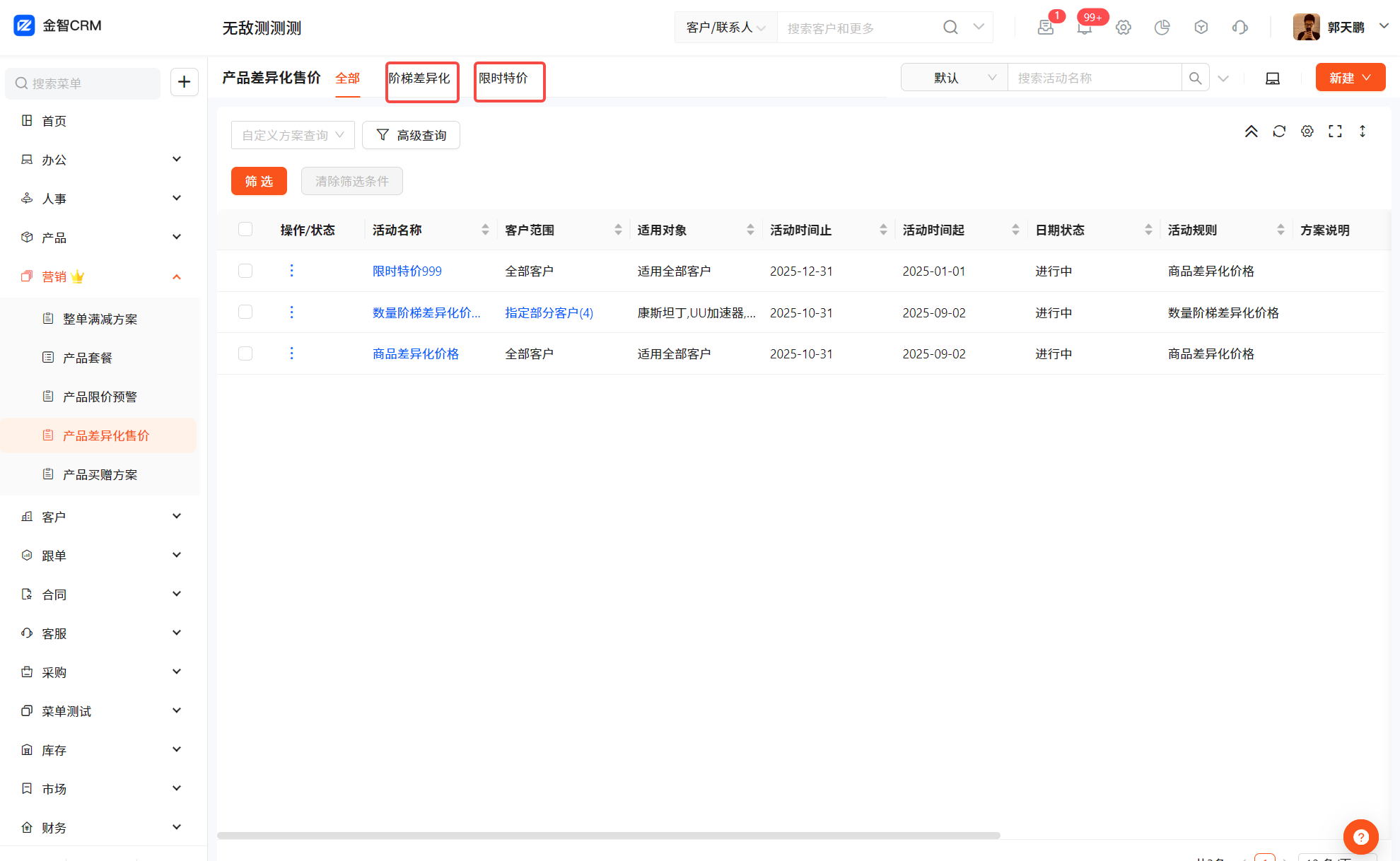Click the orange 筛选 button
Screen dimensions: 1400x861
[x=259, y=181]
